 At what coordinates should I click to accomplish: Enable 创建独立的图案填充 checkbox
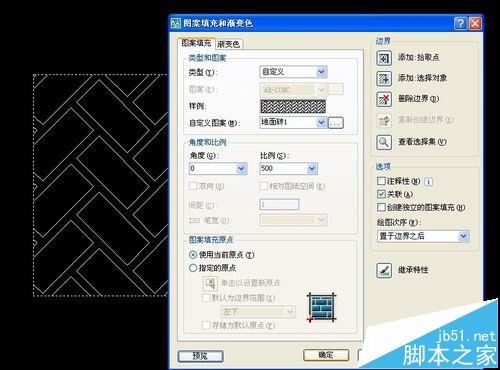(381, 207)
